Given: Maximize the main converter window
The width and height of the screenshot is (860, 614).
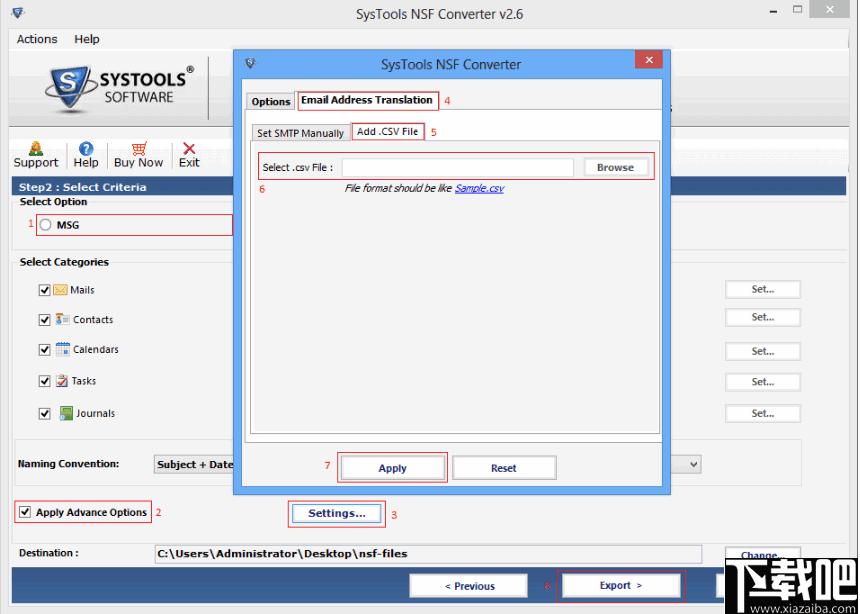Looking at the screenshot, I should click(x=798, y=10).
